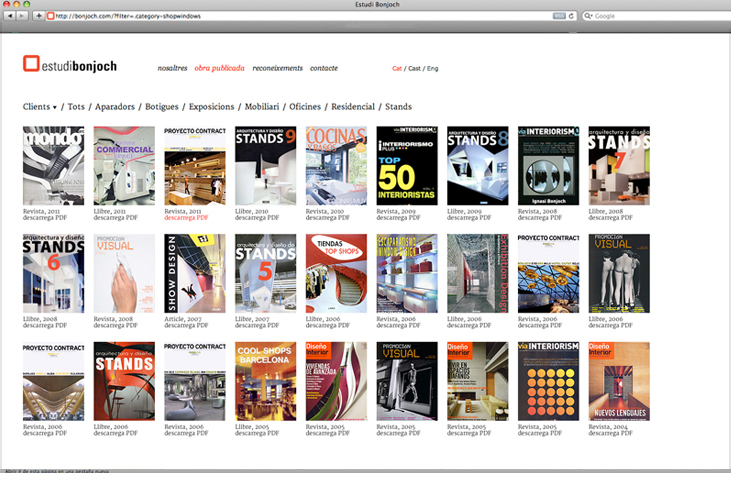The height and width of the screenshot is (489, 731).
Task: Download PDF under Cocinas Revista 2010
Action: click(328, 218)
